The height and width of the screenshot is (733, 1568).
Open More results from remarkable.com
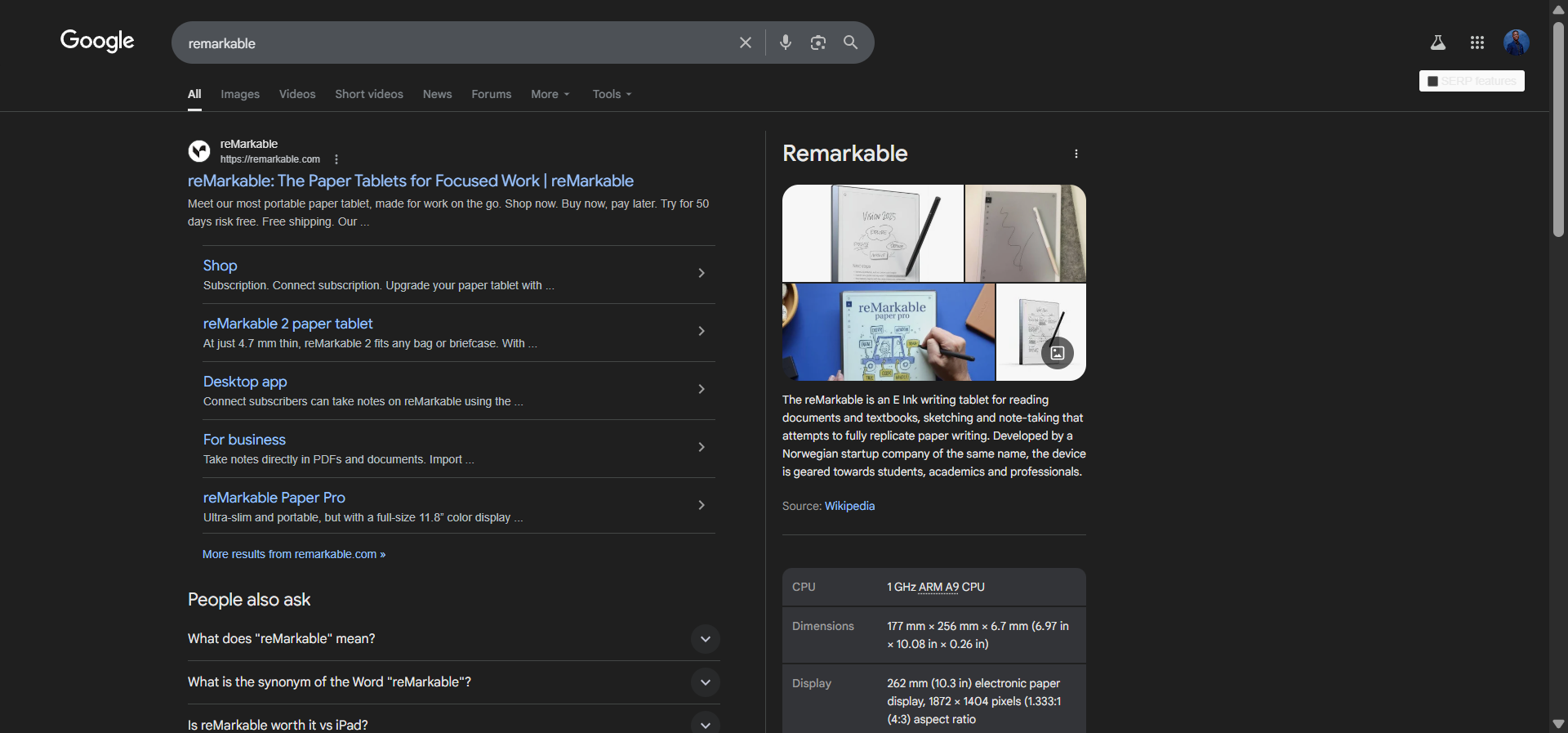pyautogui.click(x=294, y=554)
